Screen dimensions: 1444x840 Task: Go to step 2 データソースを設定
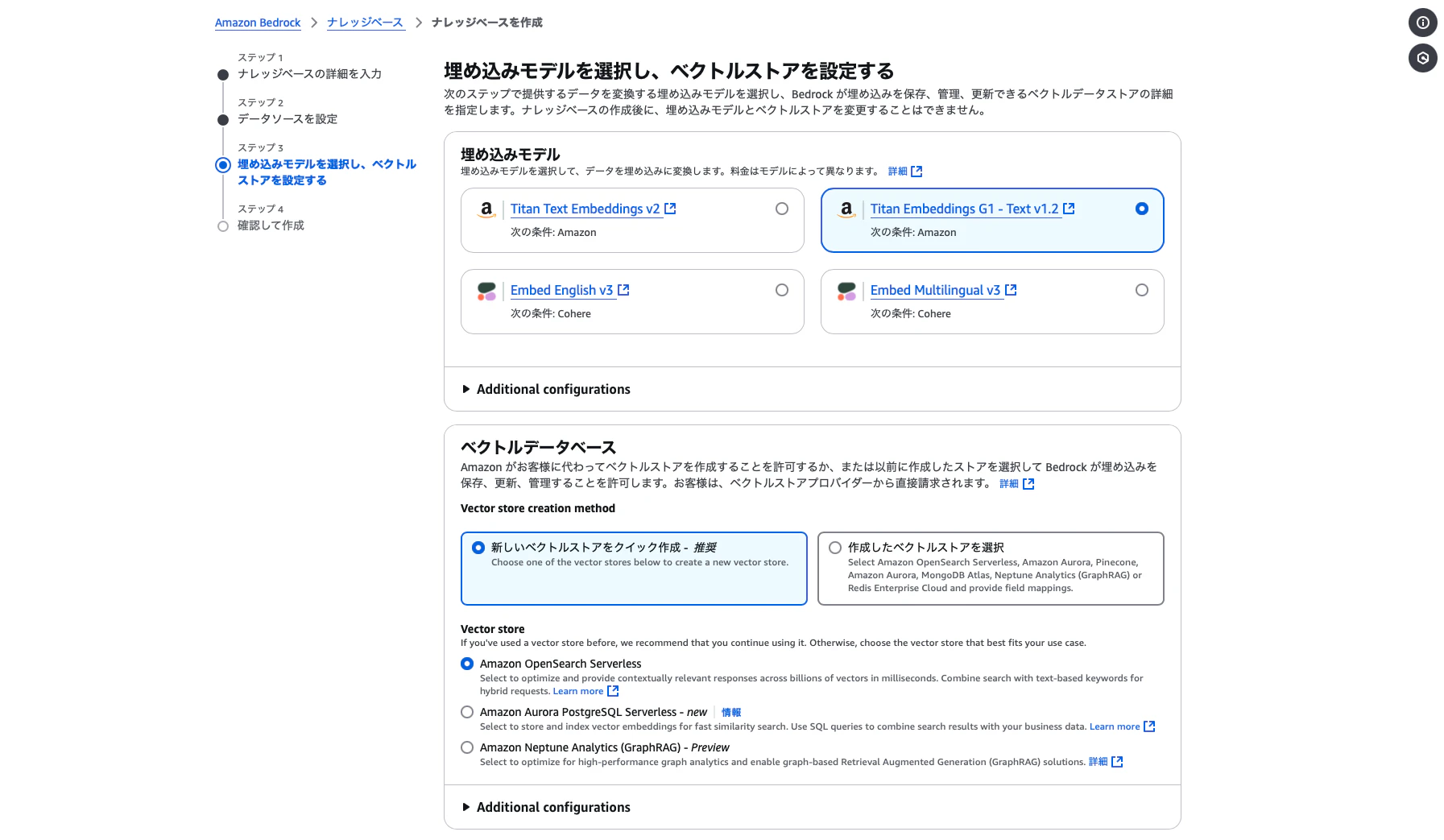pos(288,119)
